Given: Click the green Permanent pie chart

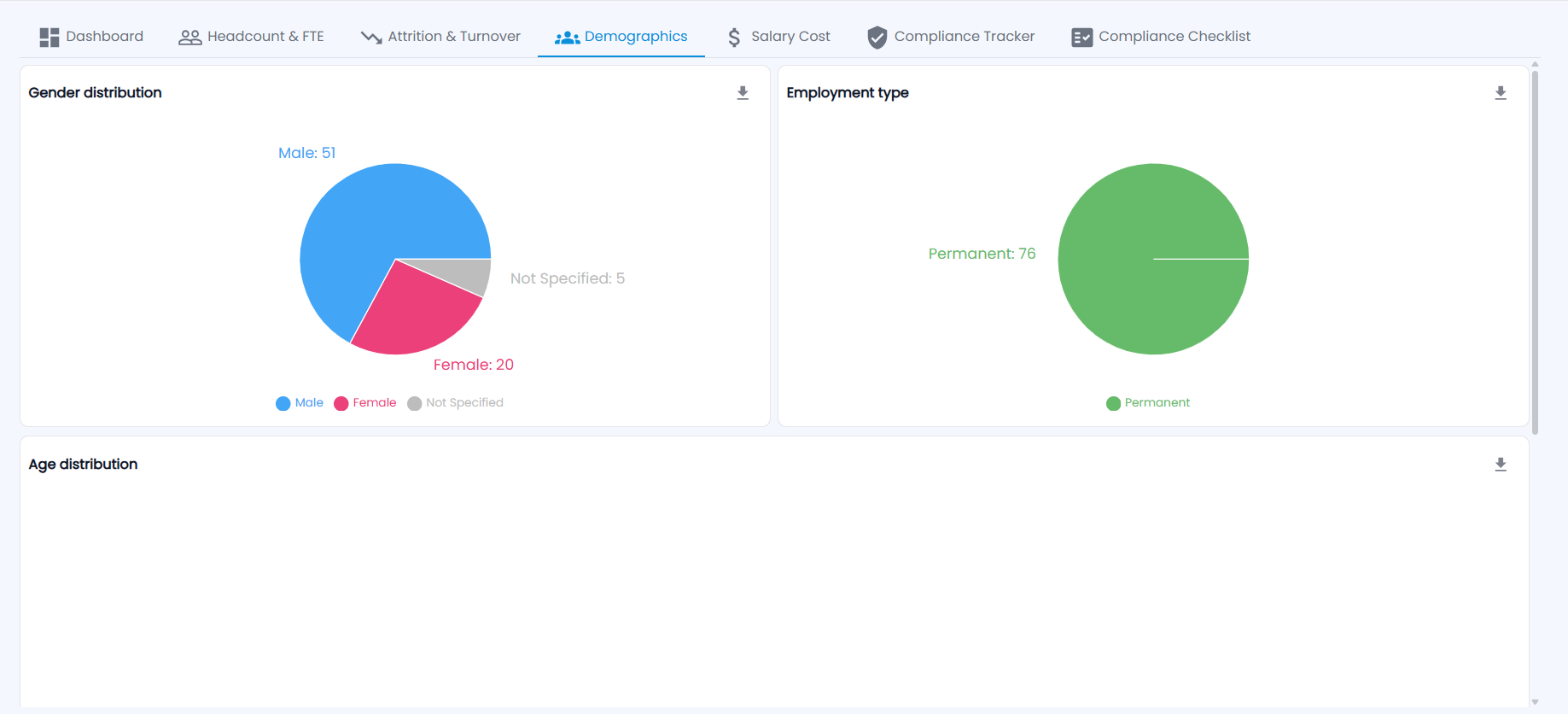Looking at the screenshot, I should point(1153,259).
